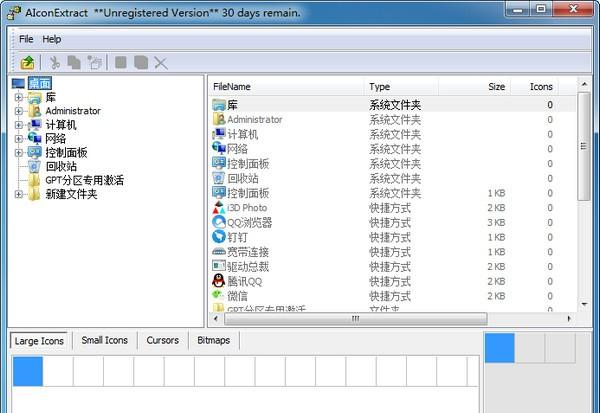Click the horizontal scroll left arrow
This screenshot has width=600, height=413.
216,319
